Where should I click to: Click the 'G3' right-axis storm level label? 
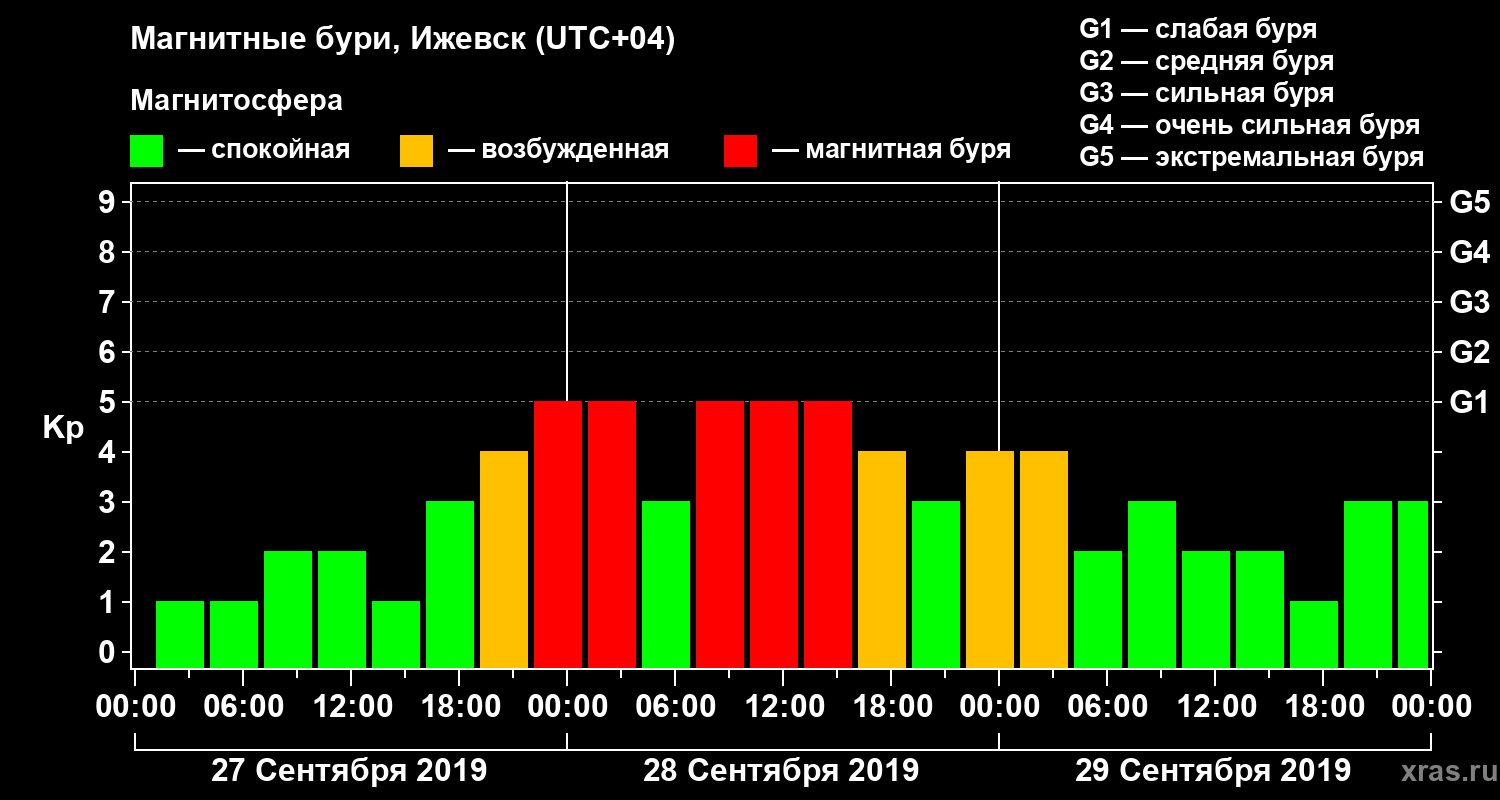1469,302
